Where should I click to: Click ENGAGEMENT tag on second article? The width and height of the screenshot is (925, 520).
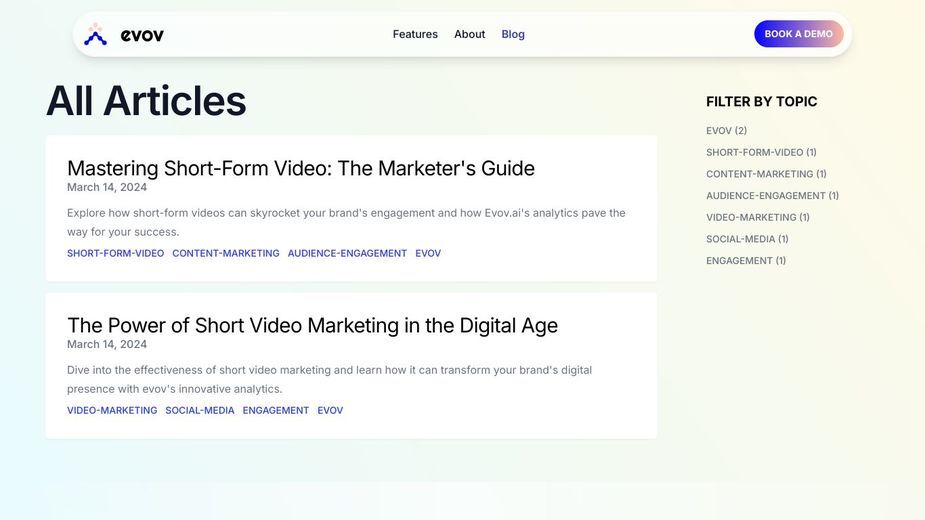click(275, 410)
